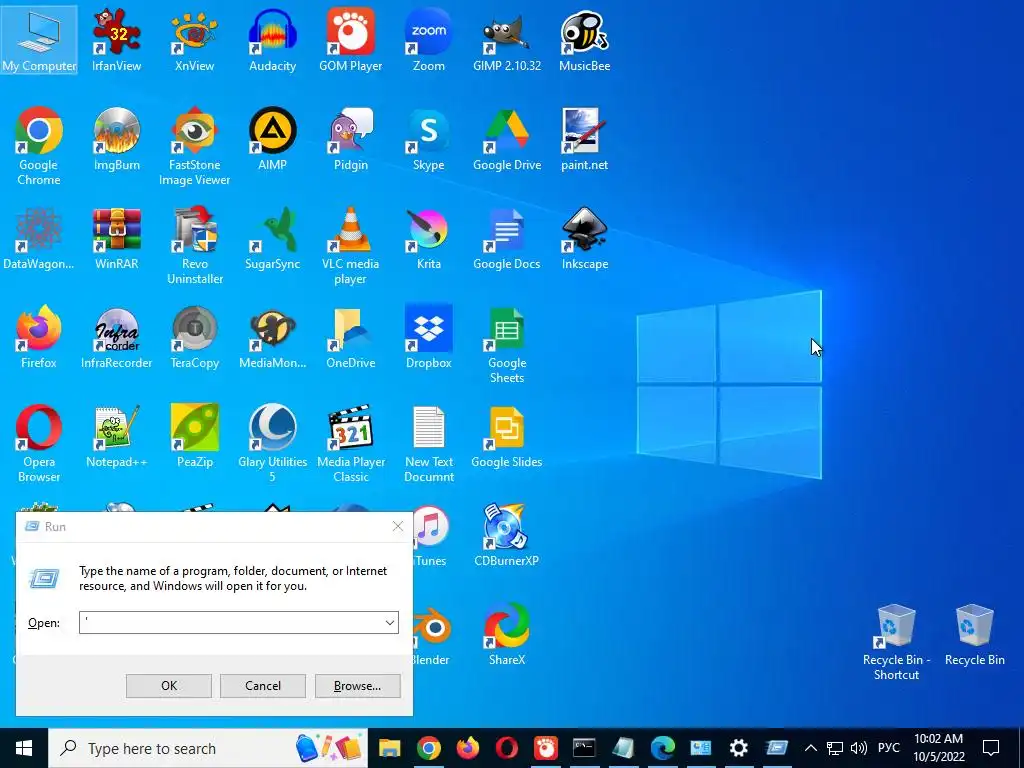1024x768 pixels.
Task: Select the MediaMonkey desktop icon
Action: [x=272, y=336]
